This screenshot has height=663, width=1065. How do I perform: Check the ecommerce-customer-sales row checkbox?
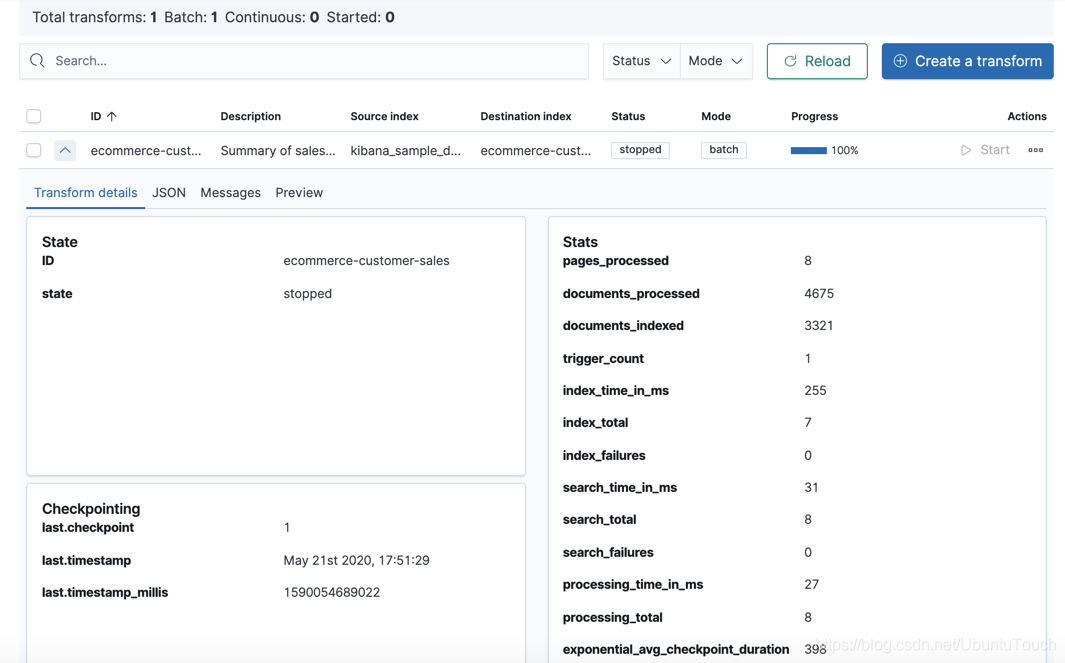(33, 150)
